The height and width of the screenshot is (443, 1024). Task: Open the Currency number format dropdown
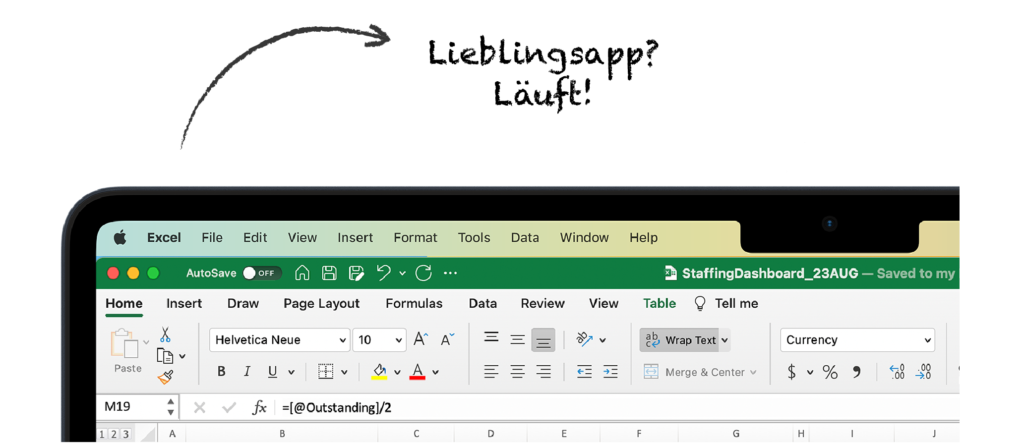click(857, 340)
